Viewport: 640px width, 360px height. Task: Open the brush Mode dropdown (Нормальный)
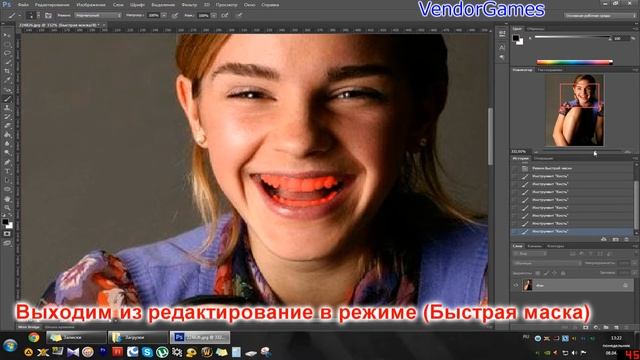pyautogui.click(x=98, y=16)
